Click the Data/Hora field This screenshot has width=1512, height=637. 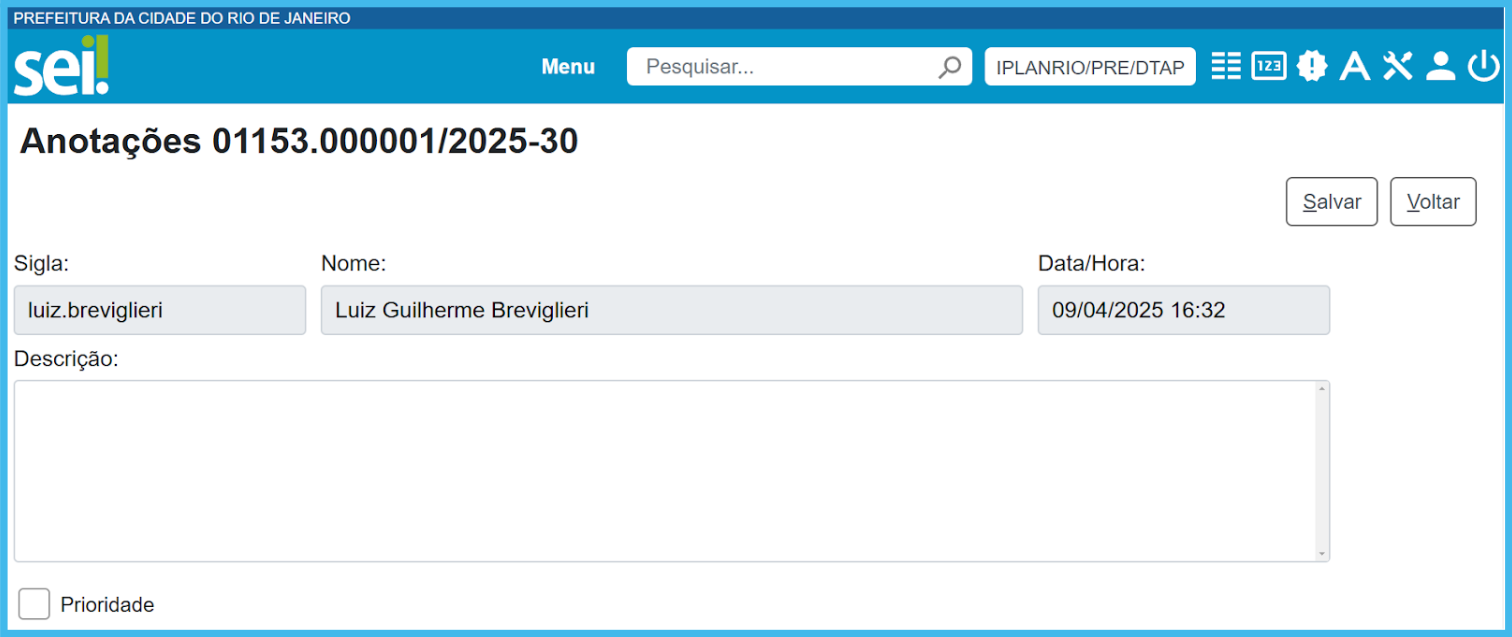(1183, 310)
